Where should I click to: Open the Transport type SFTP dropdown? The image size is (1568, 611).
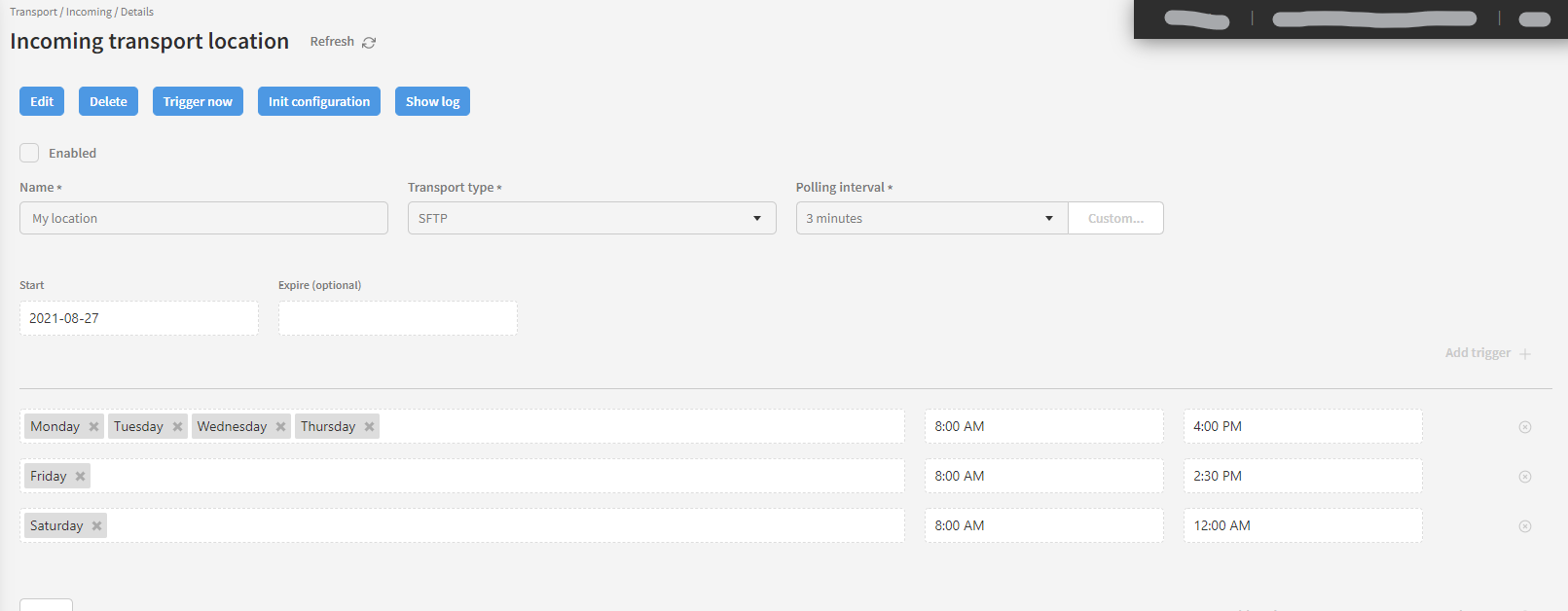click(592, 218)
